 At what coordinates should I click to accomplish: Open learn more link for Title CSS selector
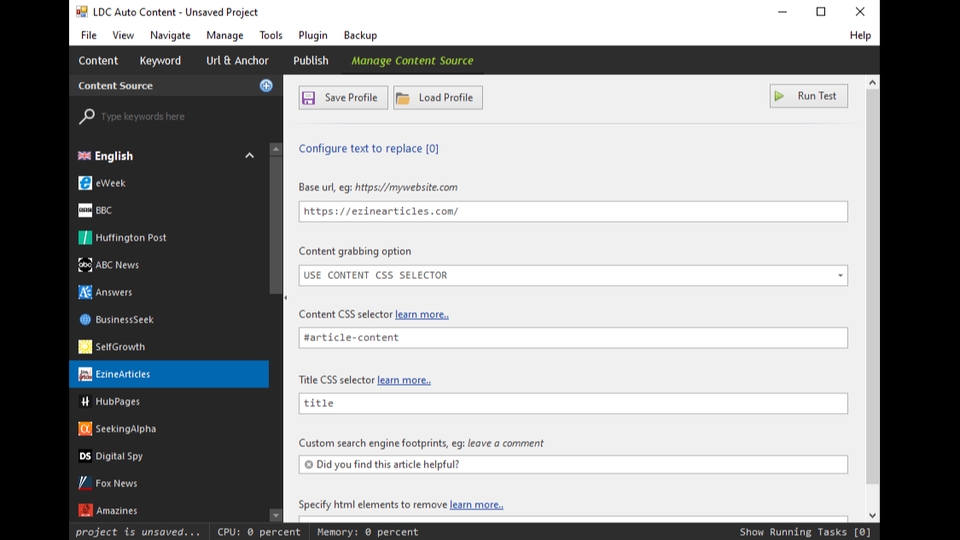pos(404,380)
